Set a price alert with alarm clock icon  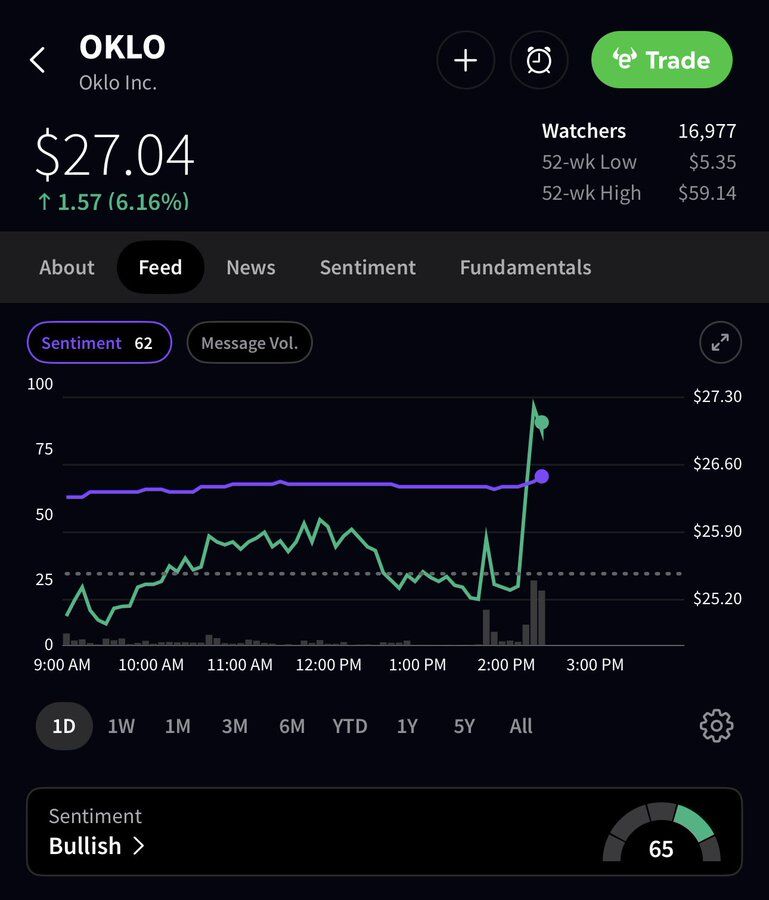click(539, 60)
